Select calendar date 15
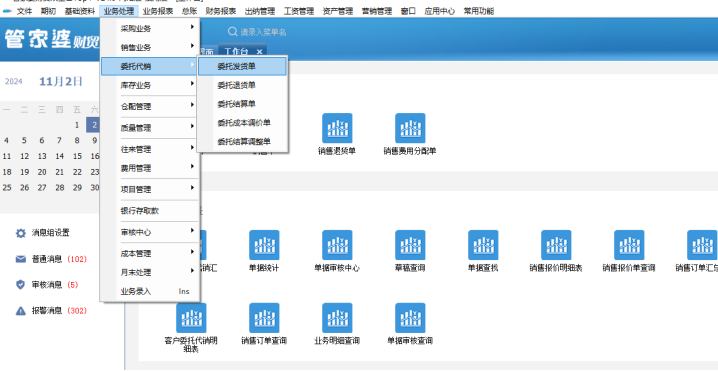Image resolution: width=718 pixels, height=371 pixels. point(77,156)
